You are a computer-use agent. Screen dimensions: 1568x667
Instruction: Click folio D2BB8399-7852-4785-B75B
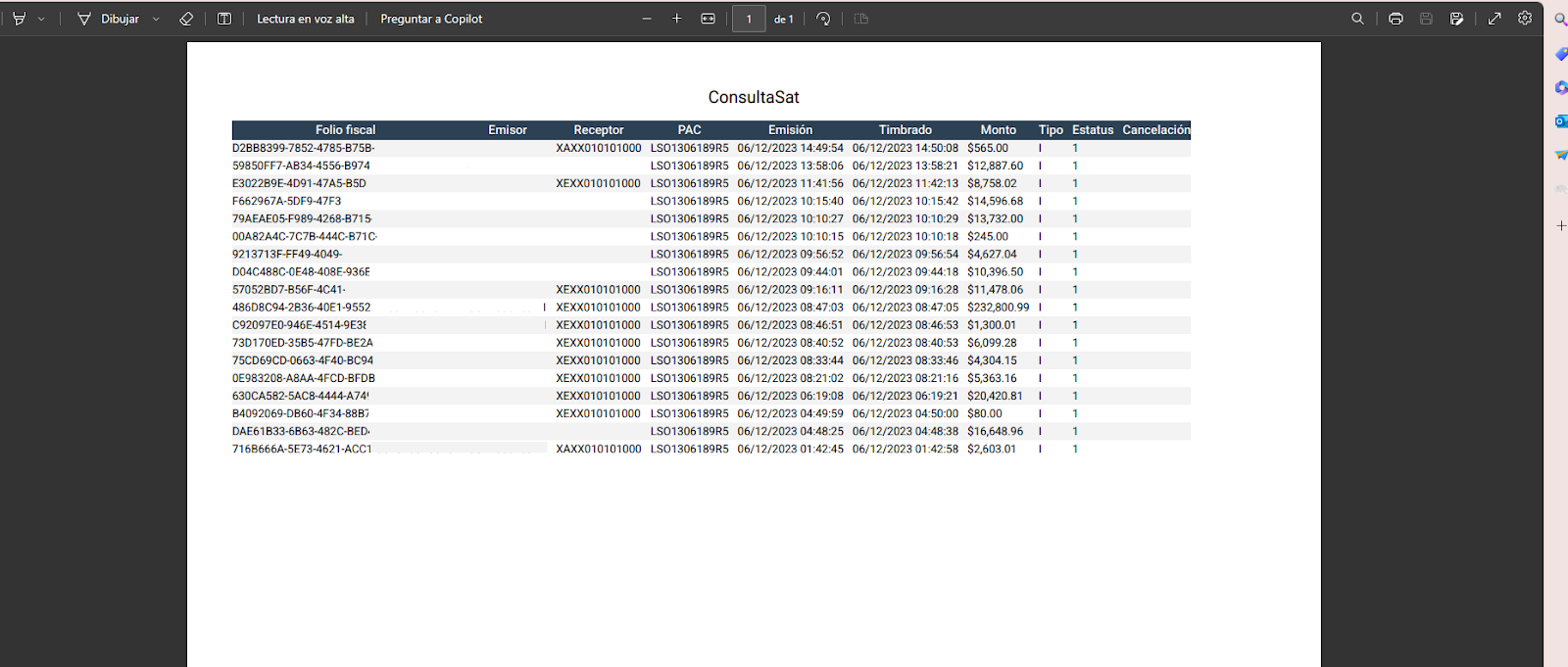[304, 149]
